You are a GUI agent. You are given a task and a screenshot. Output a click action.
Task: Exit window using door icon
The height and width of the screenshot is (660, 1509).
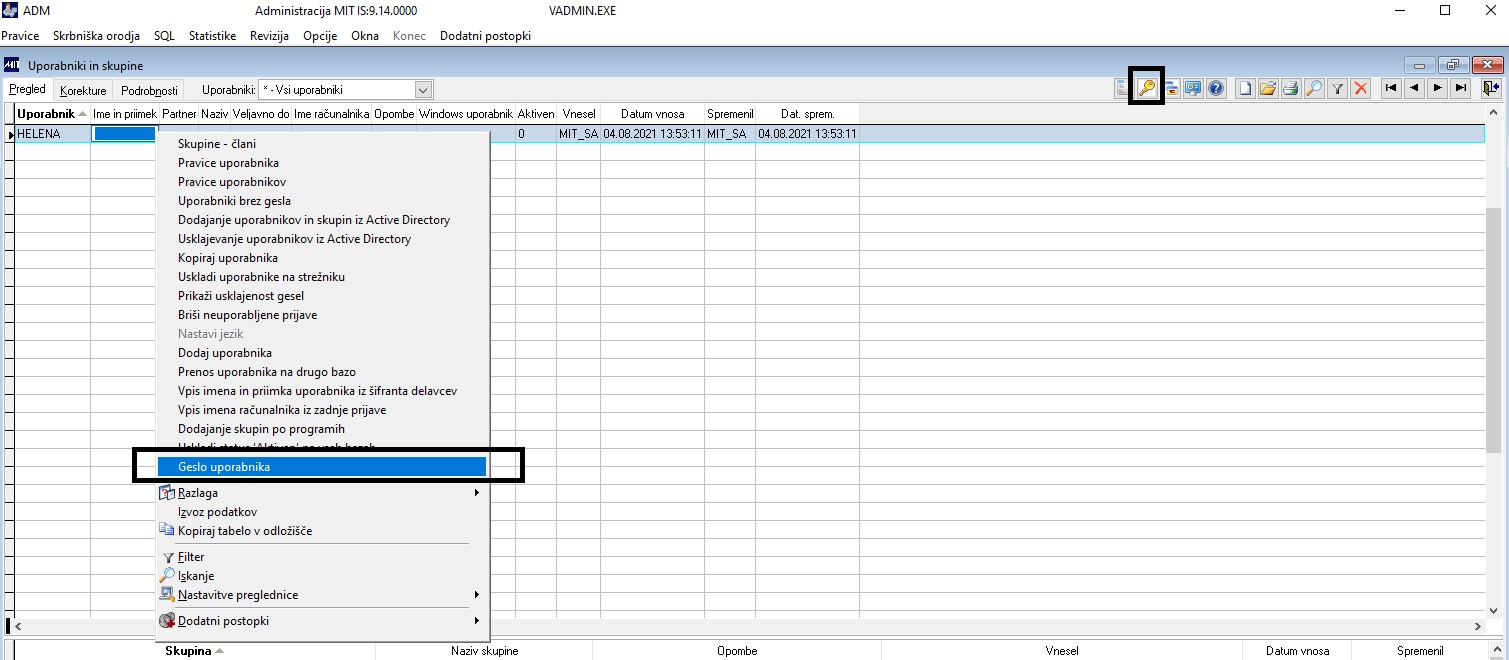click(x=1491, y=88)
